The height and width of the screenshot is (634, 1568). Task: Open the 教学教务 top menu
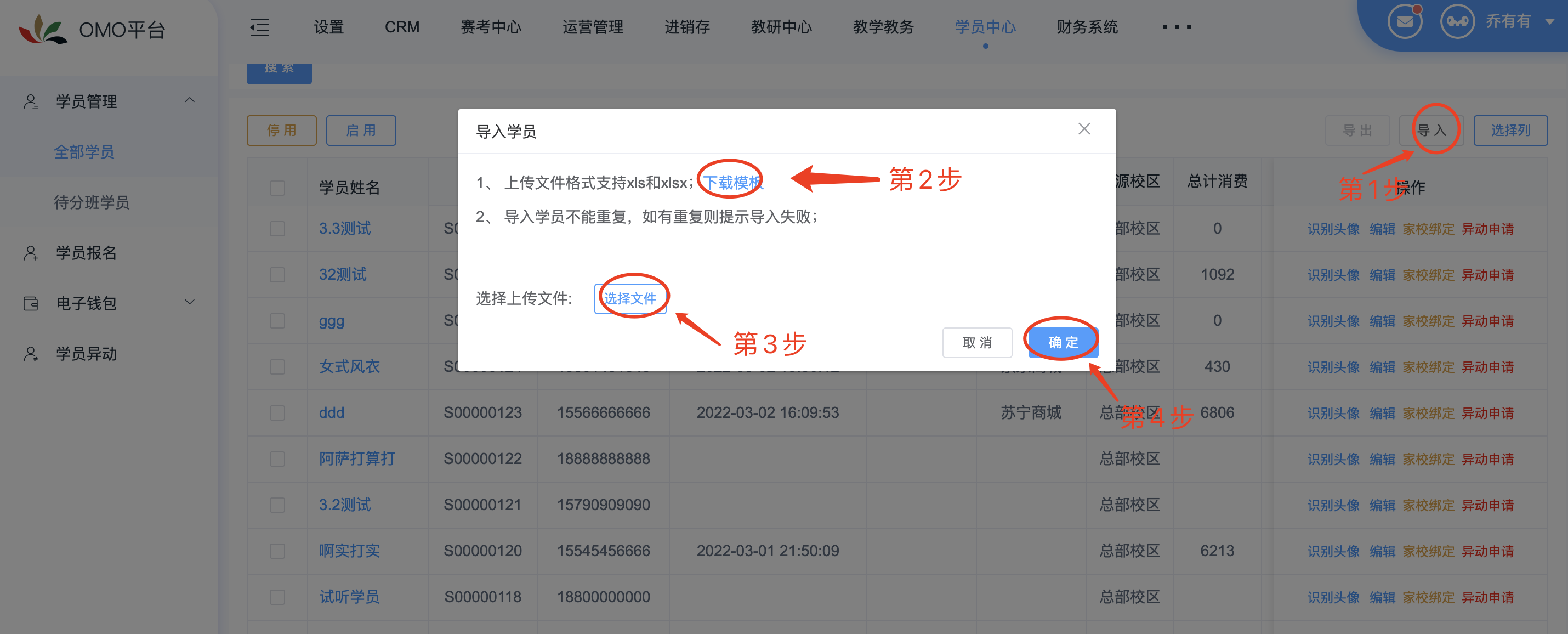coord(883,27)
